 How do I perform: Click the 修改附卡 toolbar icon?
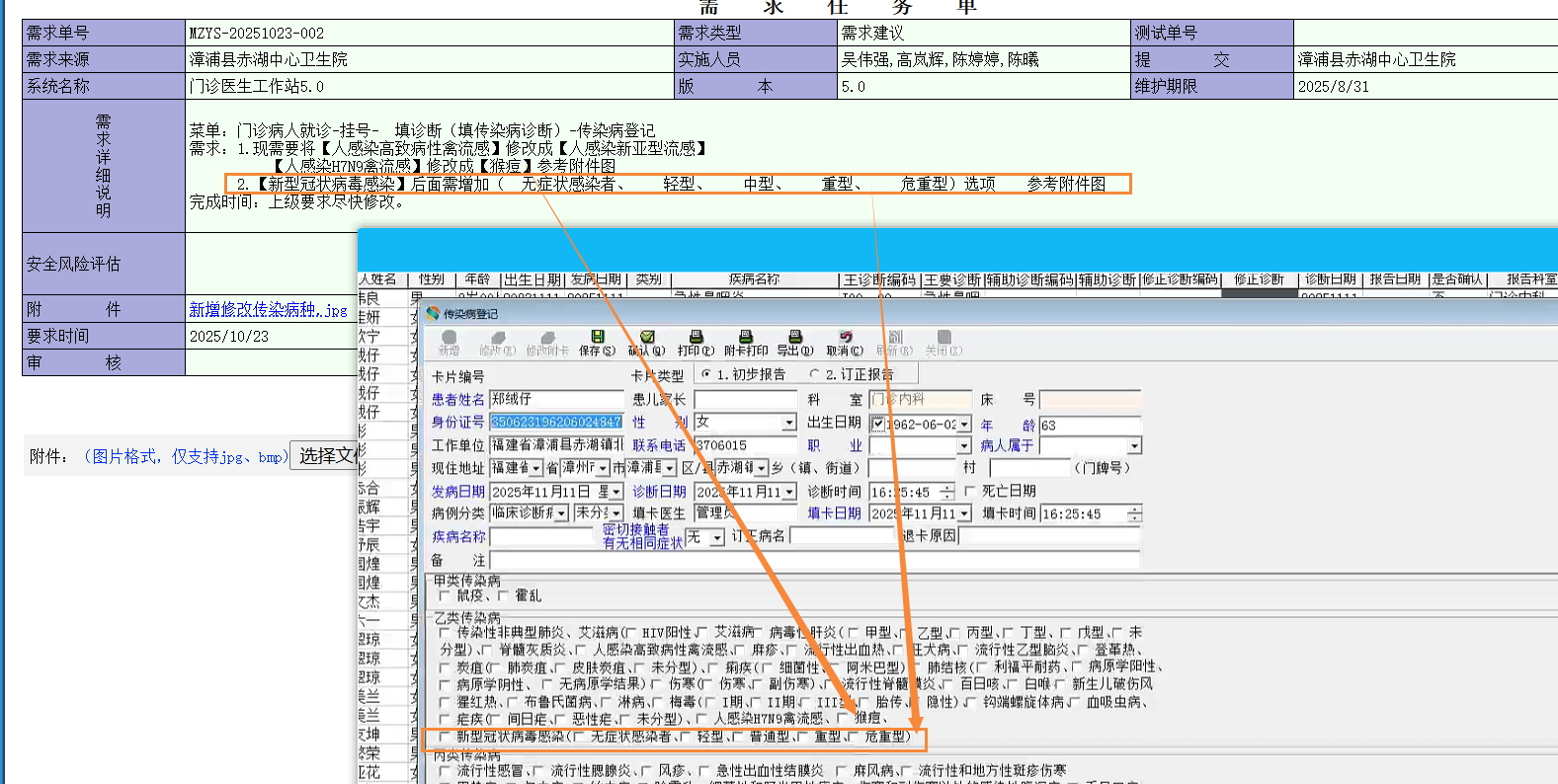click(x=547, y=337)
